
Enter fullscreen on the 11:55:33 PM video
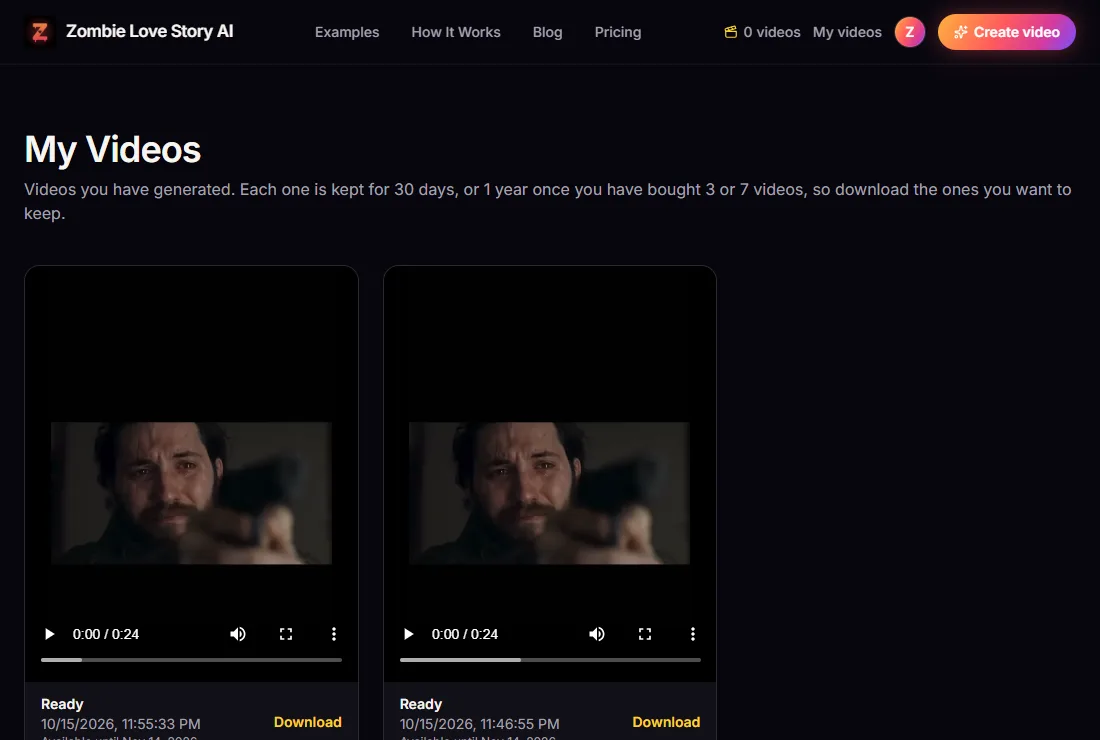coord(286,634)
